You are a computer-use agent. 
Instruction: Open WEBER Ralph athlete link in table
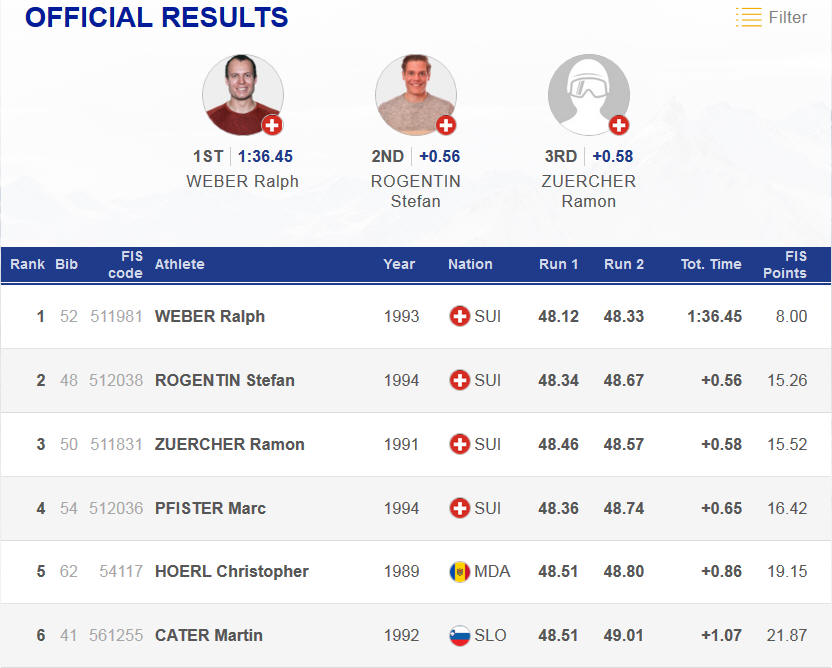click(210, 316)
